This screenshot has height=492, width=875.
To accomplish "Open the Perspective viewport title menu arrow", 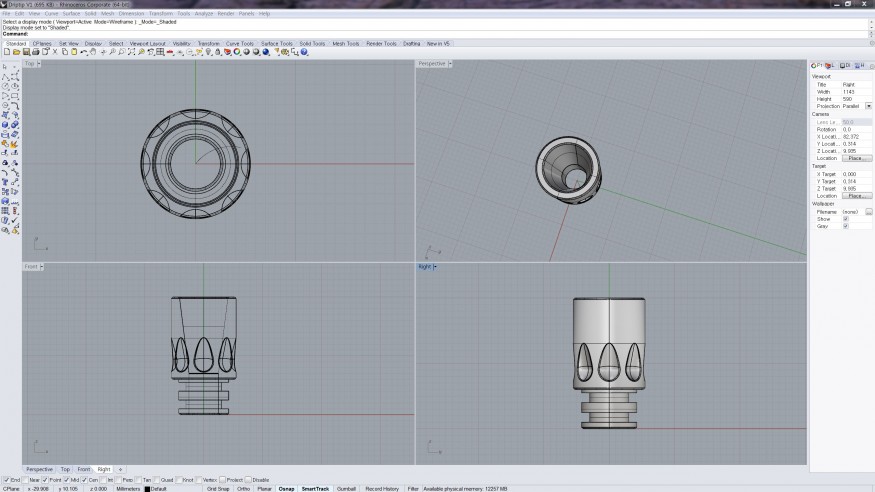I will click(450, 64).
